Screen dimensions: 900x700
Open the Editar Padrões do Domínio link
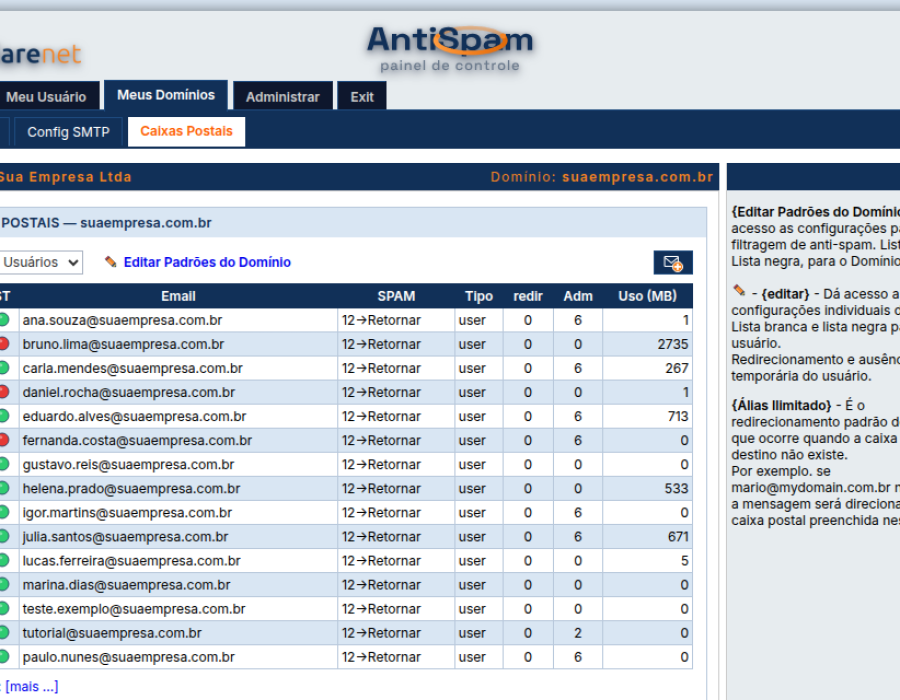tap(207, 262)
